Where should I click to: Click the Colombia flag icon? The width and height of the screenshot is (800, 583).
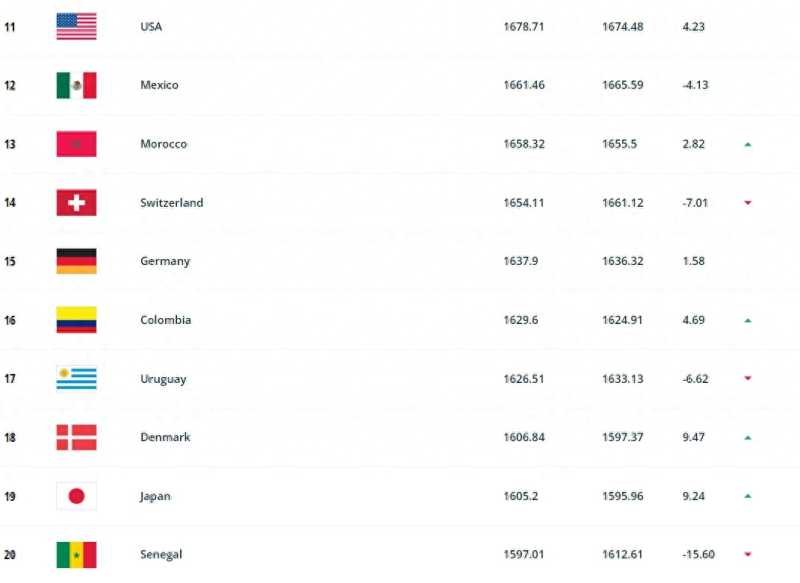[76, 320]
